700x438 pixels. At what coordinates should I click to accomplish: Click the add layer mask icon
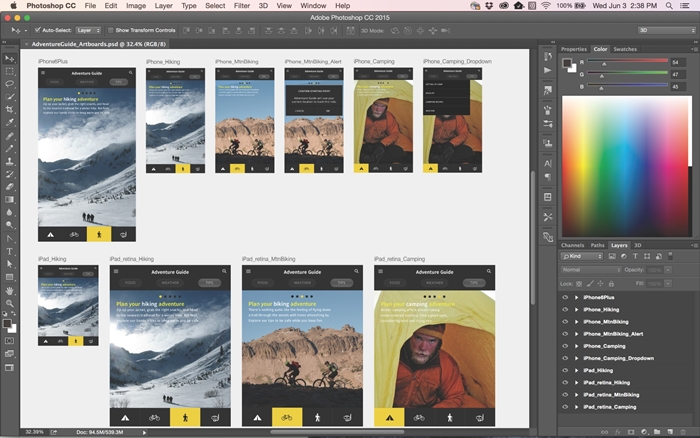(631, 432)
